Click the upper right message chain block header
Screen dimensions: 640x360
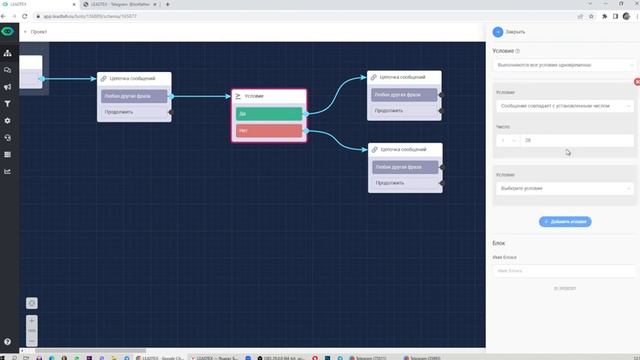tap(404, 77)
